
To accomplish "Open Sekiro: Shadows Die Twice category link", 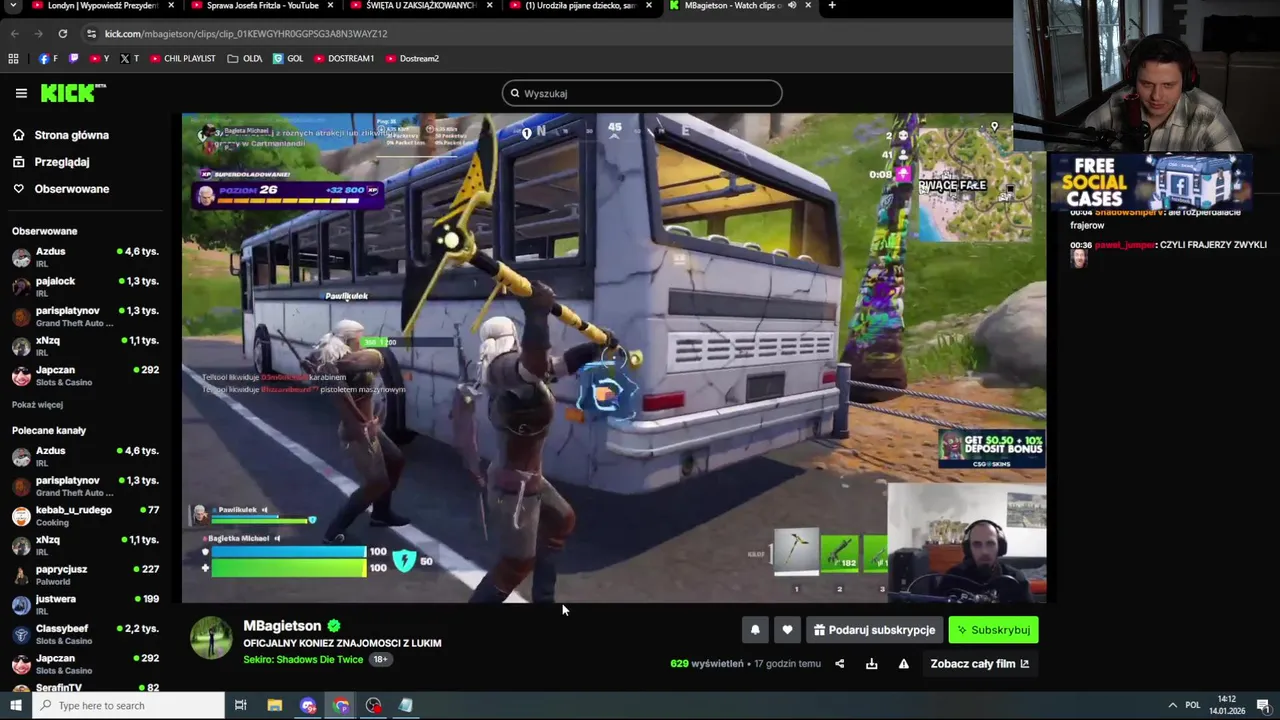I will point(303,660).
